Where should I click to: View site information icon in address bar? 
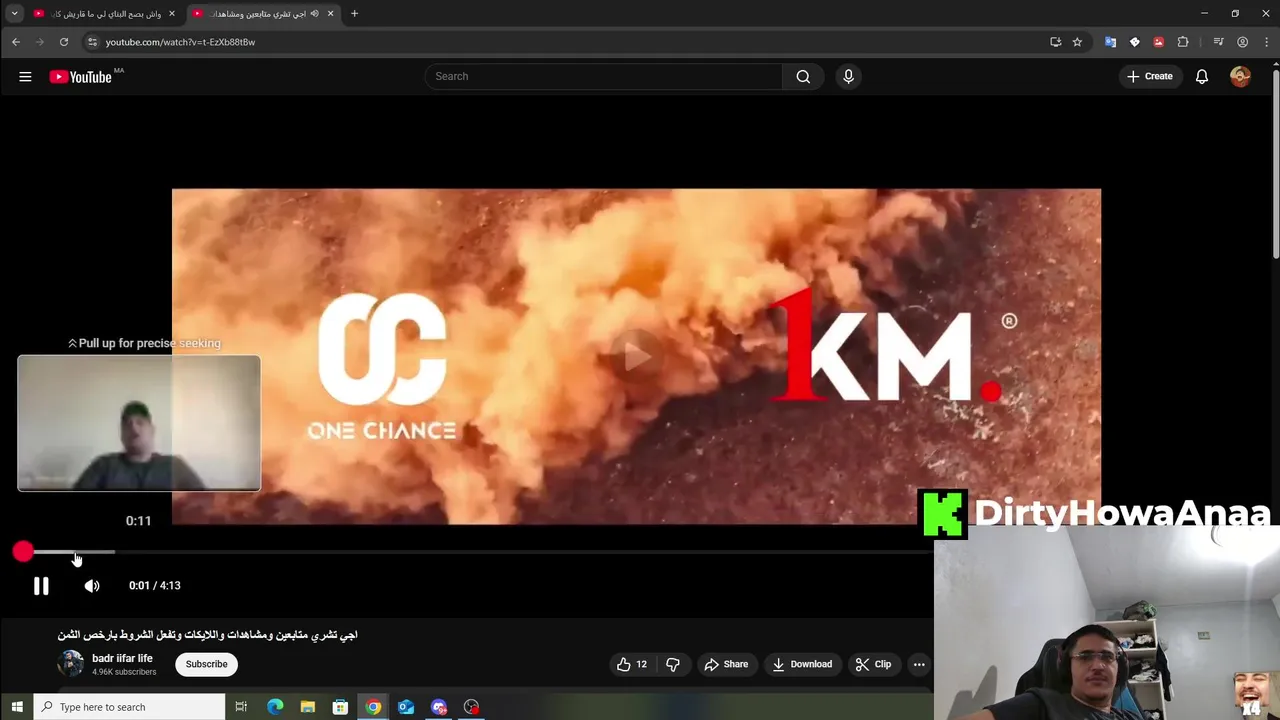click(x=92, y=42)
